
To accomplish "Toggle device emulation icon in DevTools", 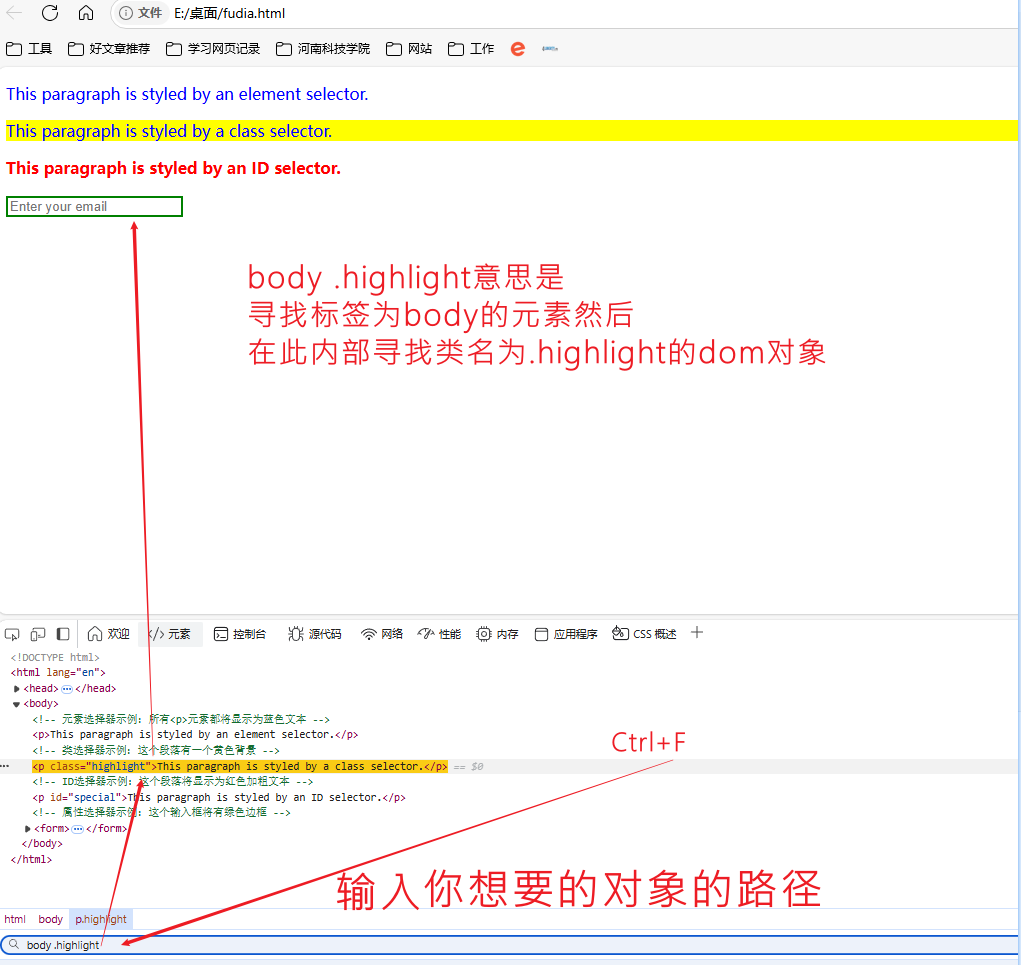I will [x=38, y=634].
